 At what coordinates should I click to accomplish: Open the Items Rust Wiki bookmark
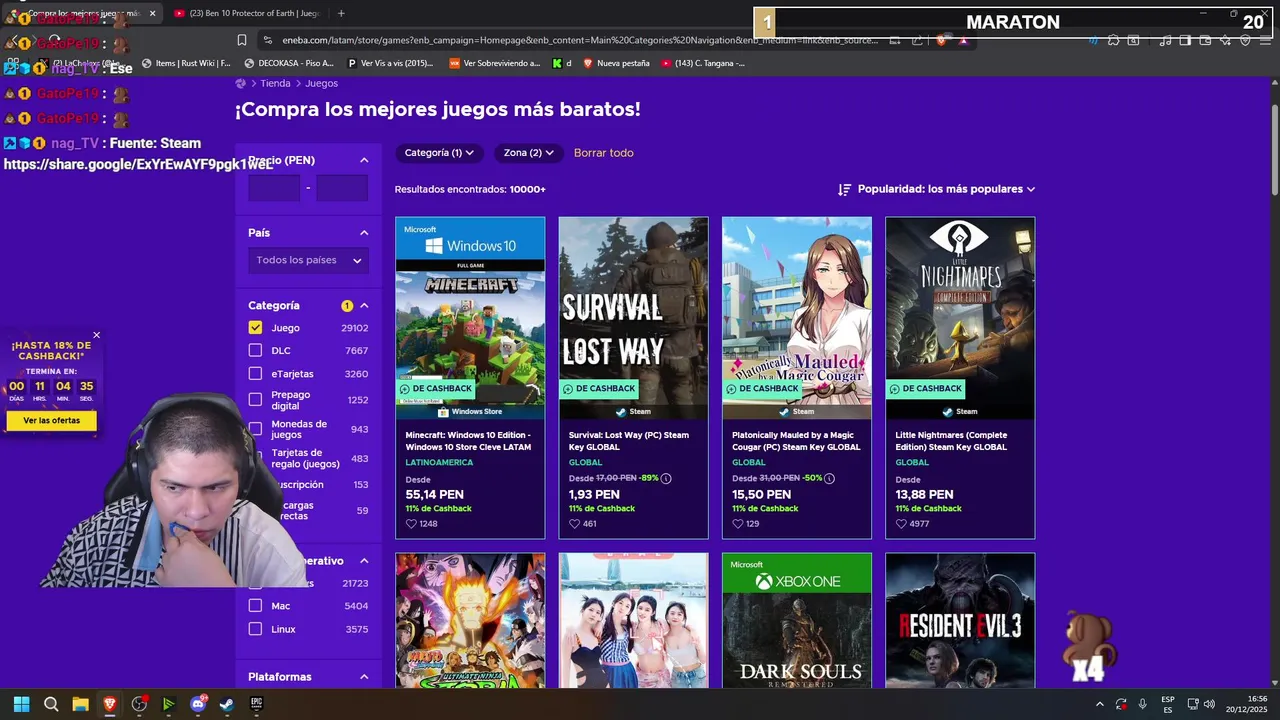pyautogui.click(x=187, y=63)
